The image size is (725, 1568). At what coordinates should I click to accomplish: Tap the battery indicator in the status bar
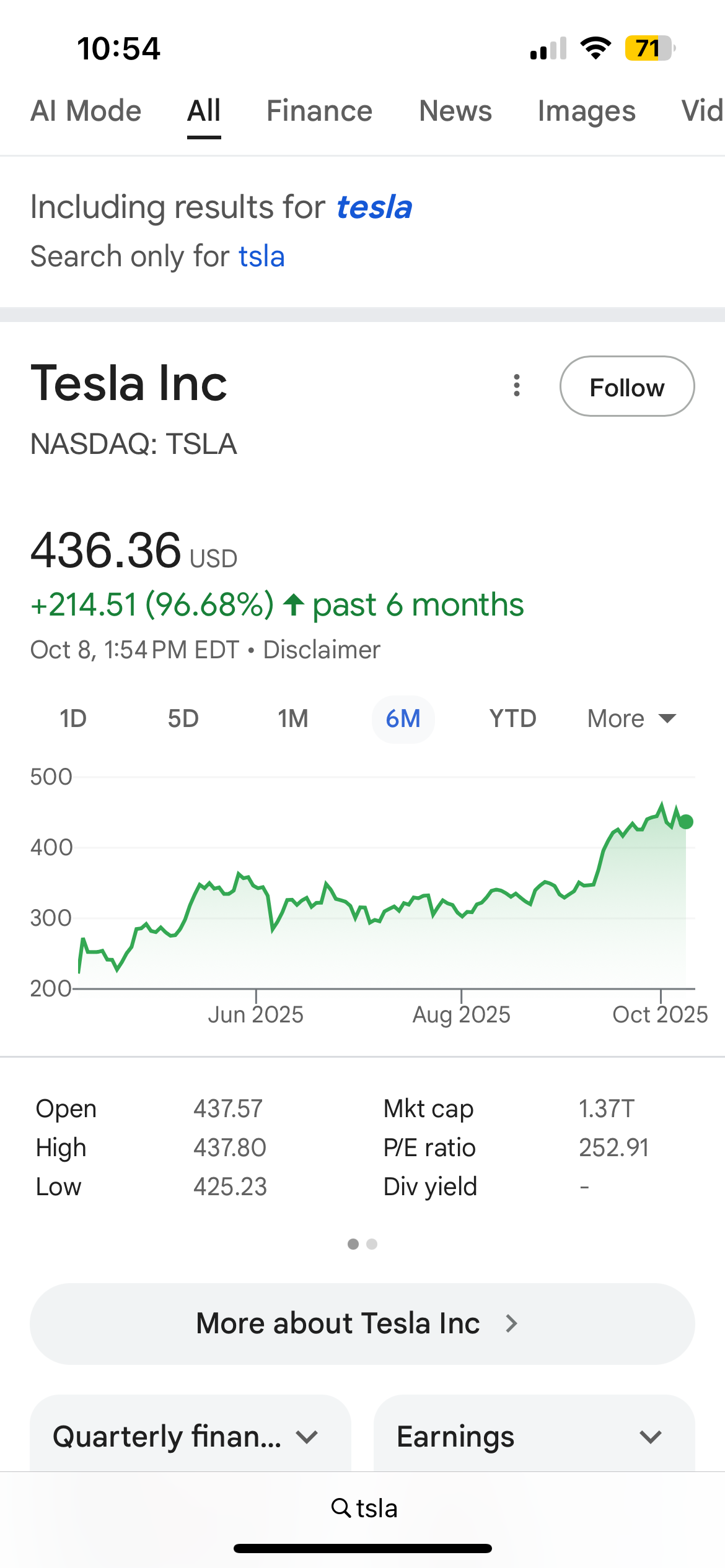point(649,48)
